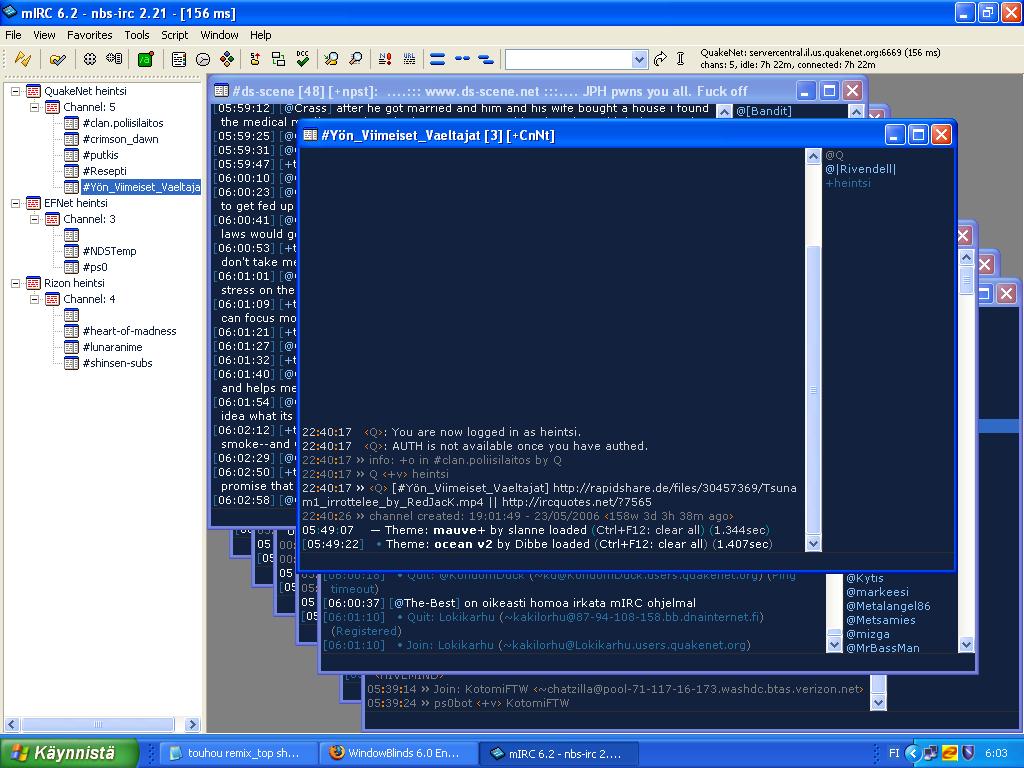Open DCC Options checkmark icon
The width and height of the screenshot is (1024, 768).
click(302, 59)
